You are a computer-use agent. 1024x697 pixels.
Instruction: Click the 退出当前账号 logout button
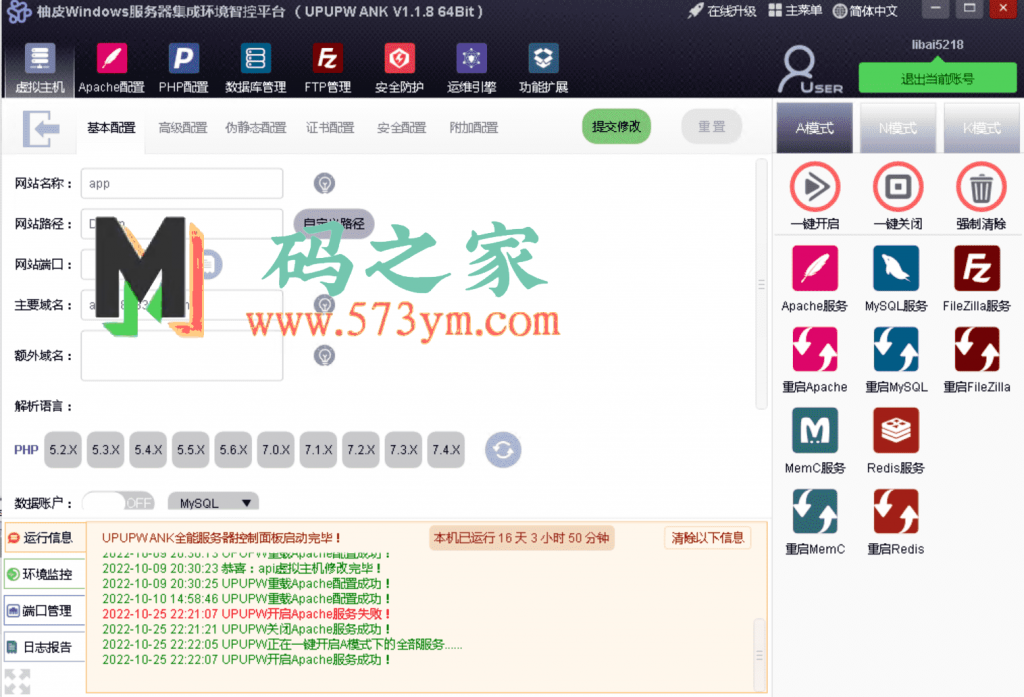[x=937, y=79]
